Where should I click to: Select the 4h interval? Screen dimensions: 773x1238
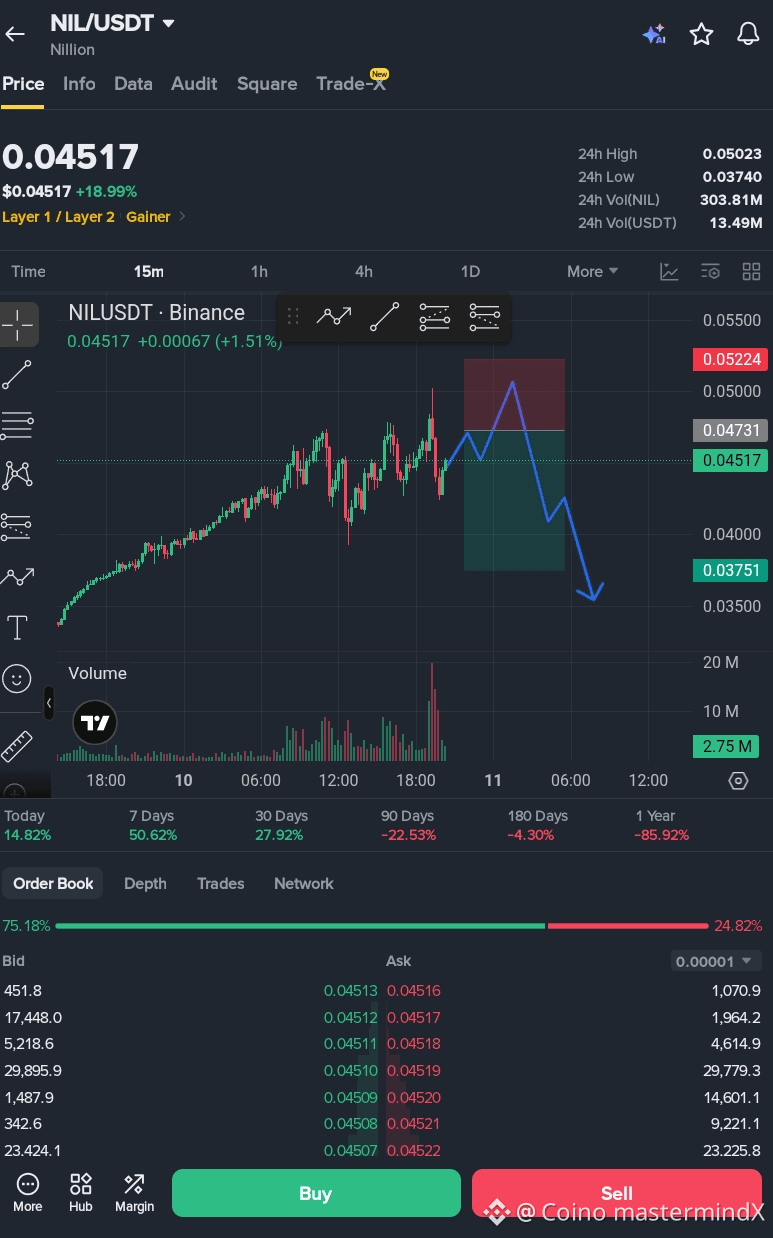coord(364,271)
